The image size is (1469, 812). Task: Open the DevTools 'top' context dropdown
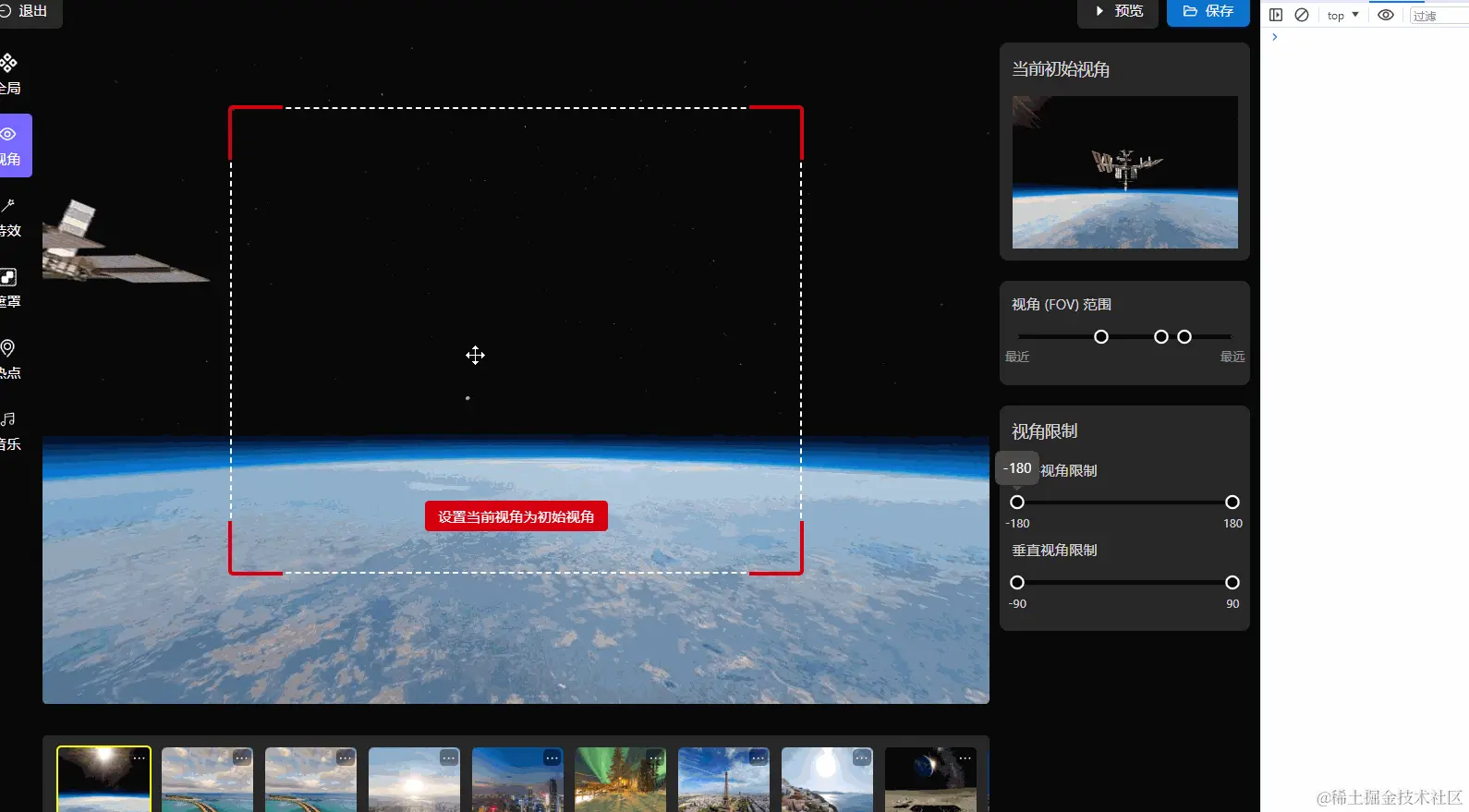pos(1342,16)
